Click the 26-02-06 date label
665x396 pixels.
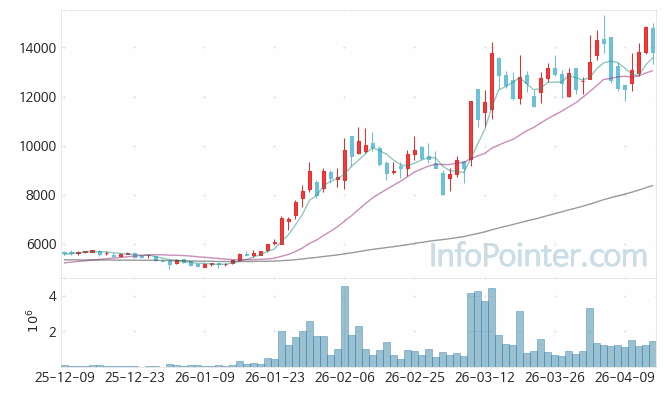[x=345, y=377]
